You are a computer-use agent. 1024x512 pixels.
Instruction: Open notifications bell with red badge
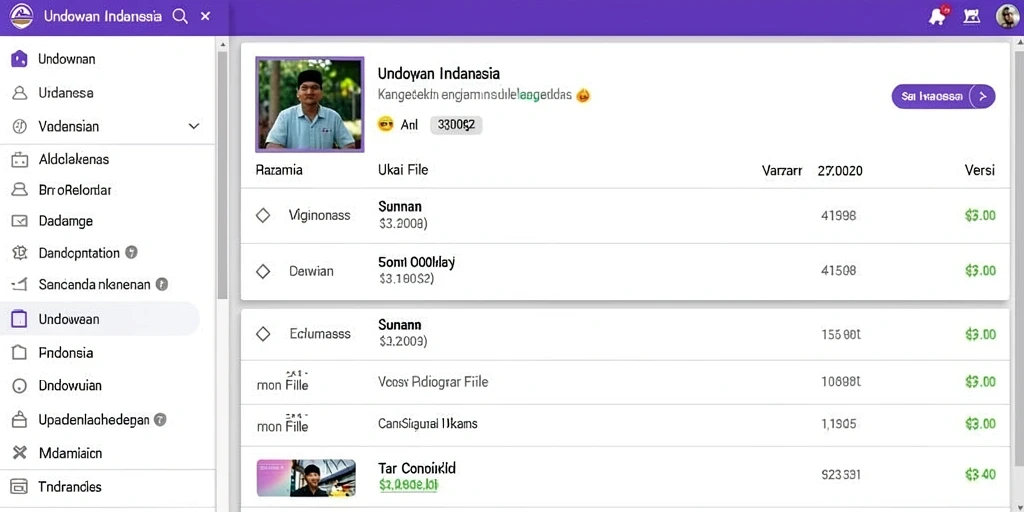tap(938, 16)
